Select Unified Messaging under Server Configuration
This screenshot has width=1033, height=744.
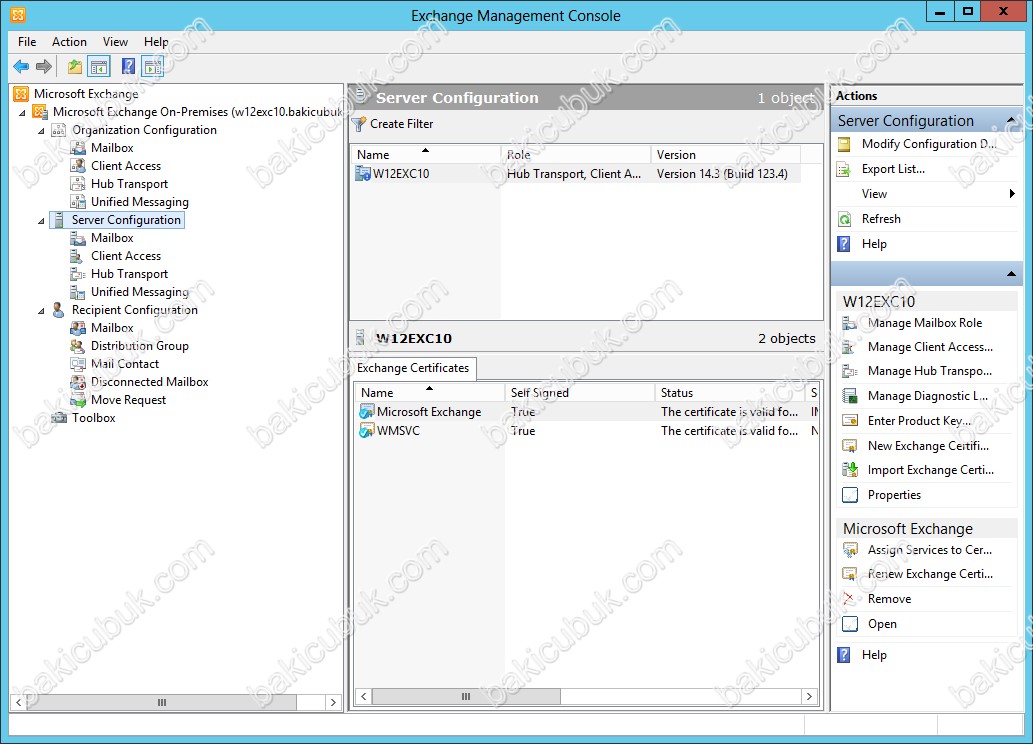pos(140,292)
